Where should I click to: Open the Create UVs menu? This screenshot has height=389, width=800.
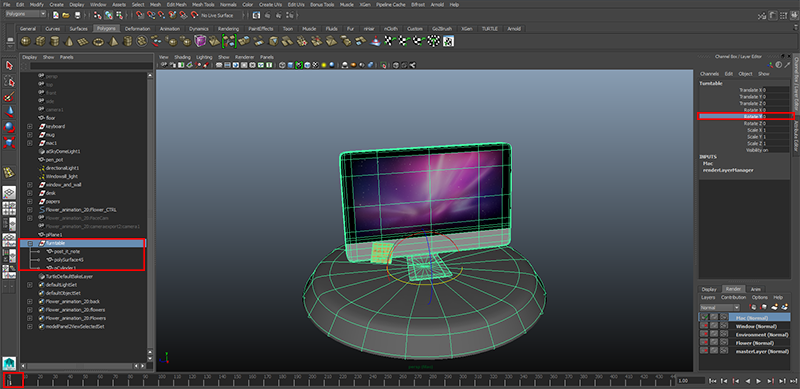270,5
